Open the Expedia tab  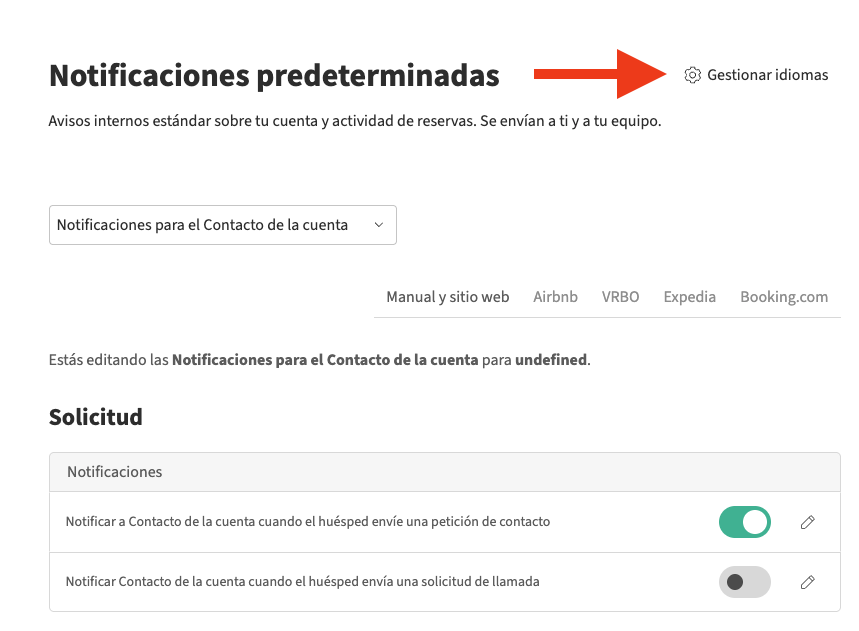coord(689,297)
